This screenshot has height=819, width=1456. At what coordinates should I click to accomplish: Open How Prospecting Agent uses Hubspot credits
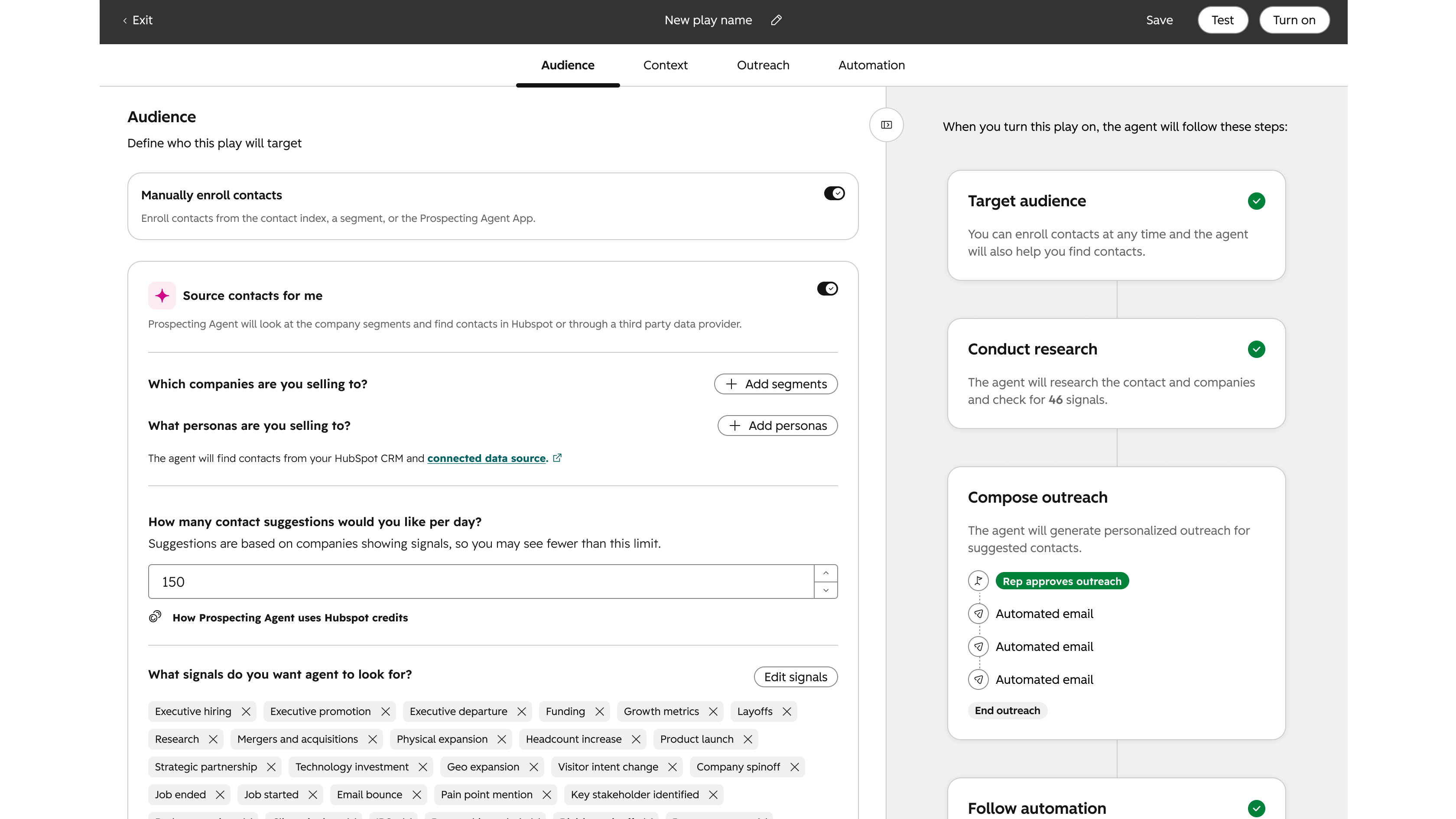[x=290, y=618]
